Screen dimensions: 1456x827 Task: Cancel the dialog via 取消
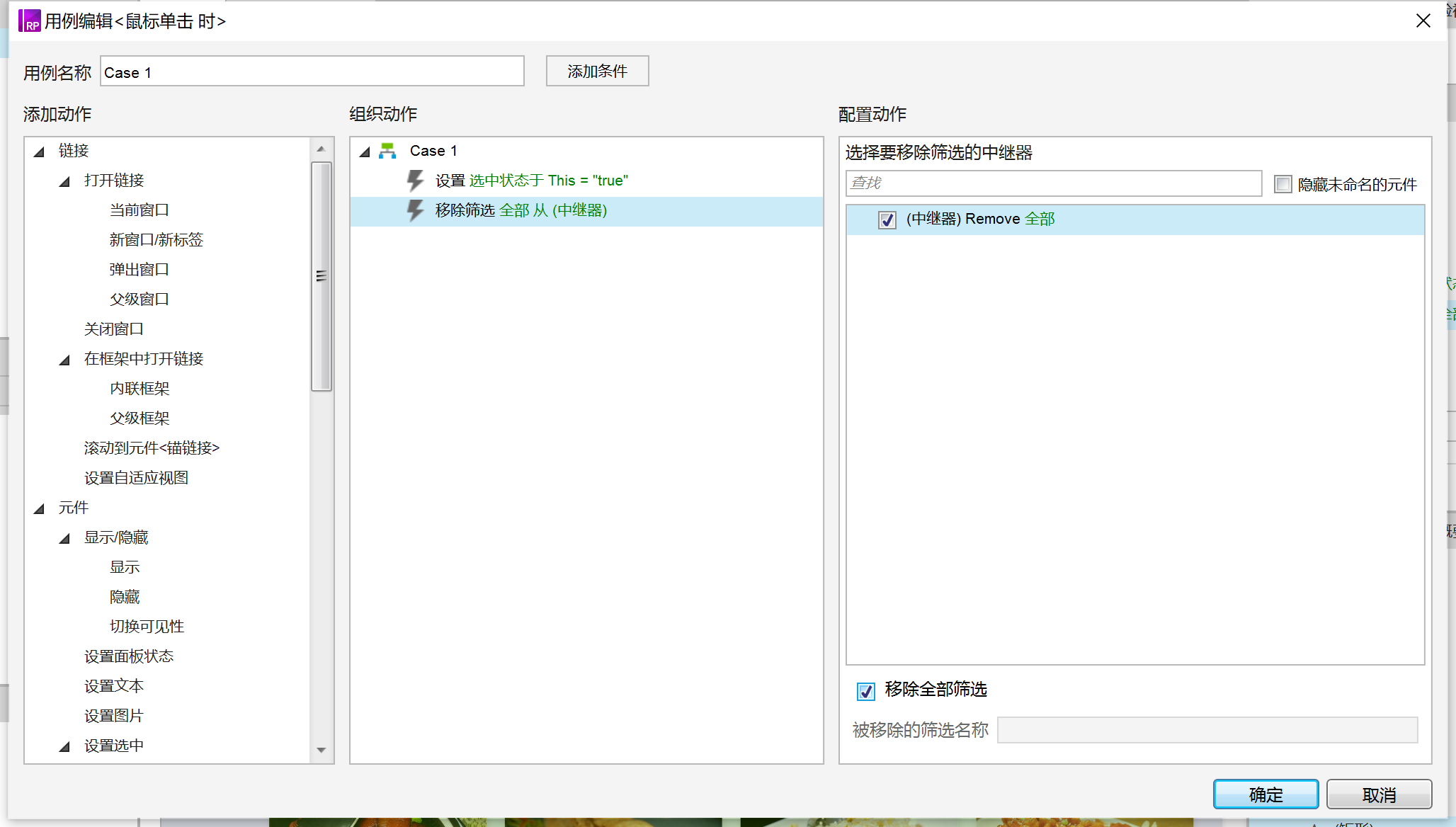[x=1379, y=794]
